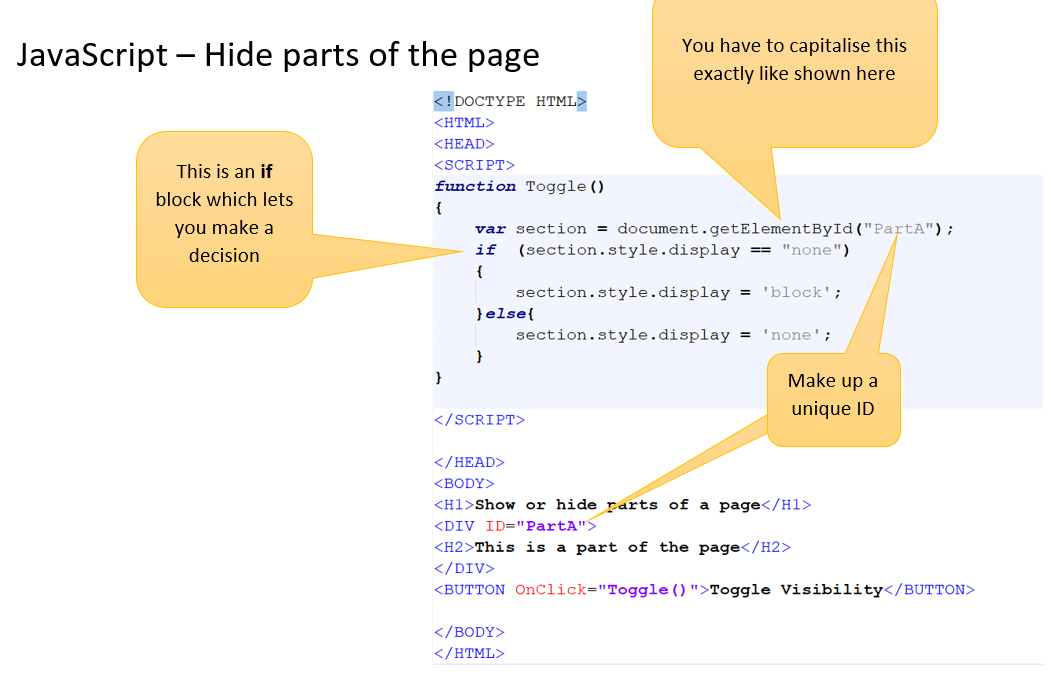Click the closing </HTML> tag

(x=469, y=653)
